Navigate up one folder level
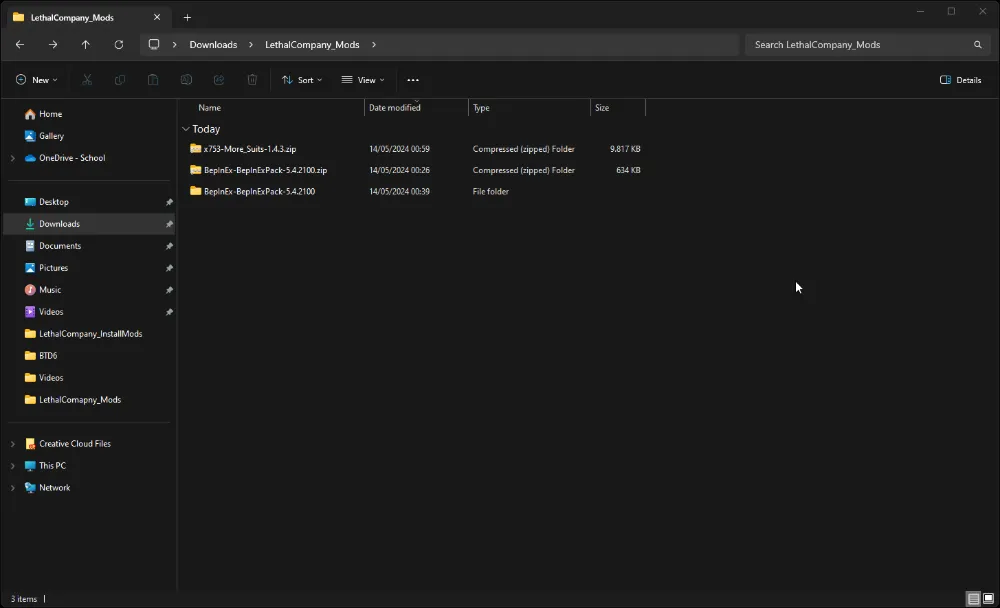 click(x=86, y=44)
